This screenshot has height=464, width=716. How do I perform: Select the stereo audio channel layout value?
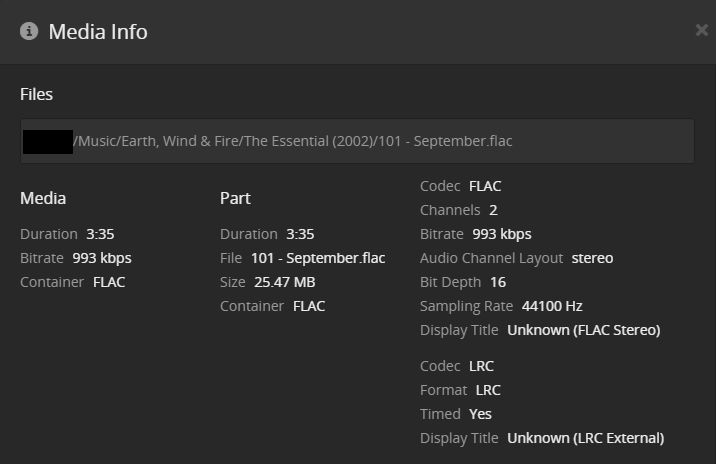point(592,258)
